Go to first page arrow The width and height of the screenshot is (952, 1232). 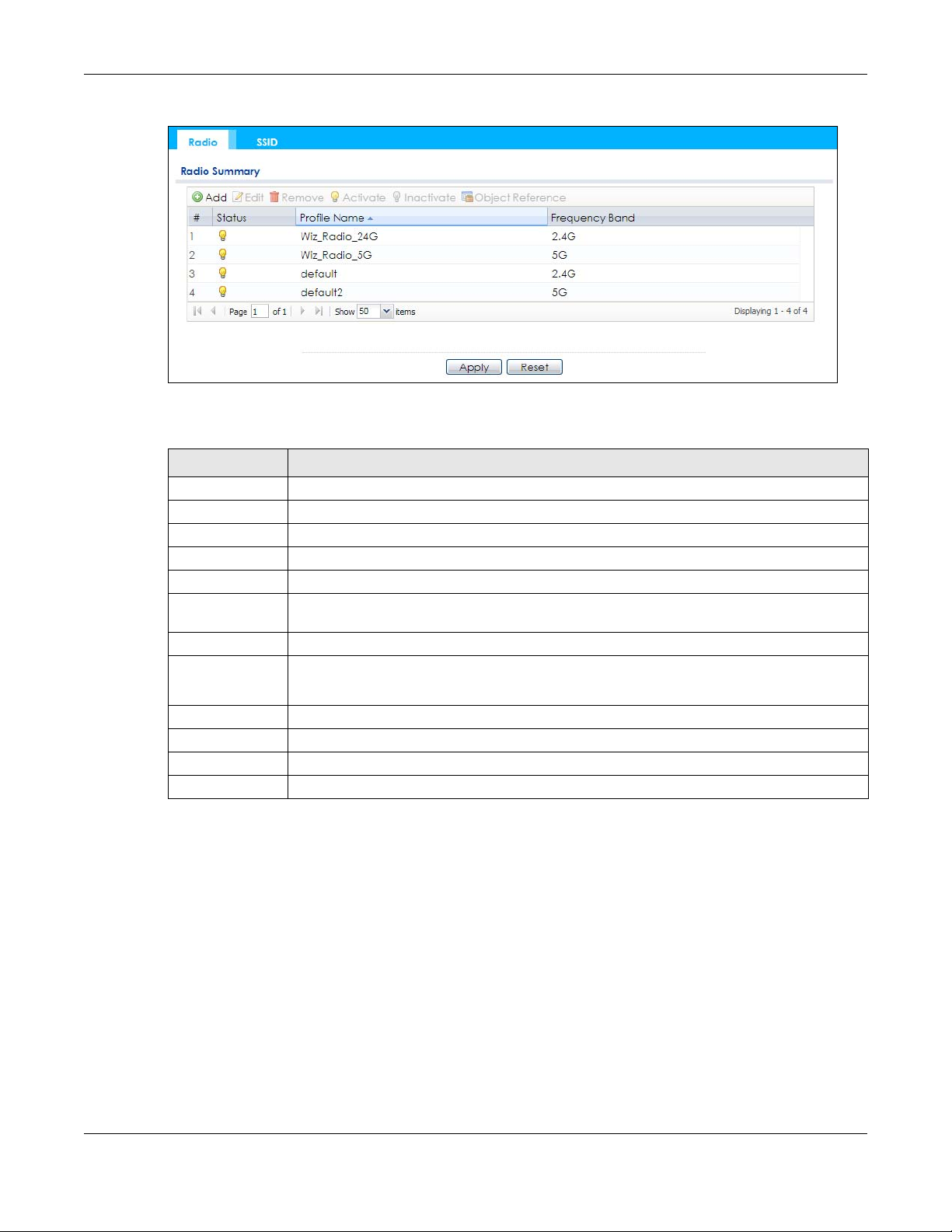click(x=197, y=311)
